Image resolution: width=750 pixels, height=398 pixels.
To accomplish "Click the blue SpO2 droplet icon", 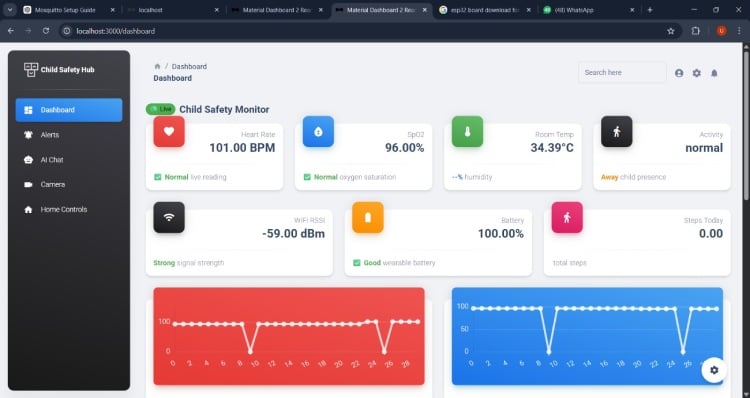I will (318, 132).
